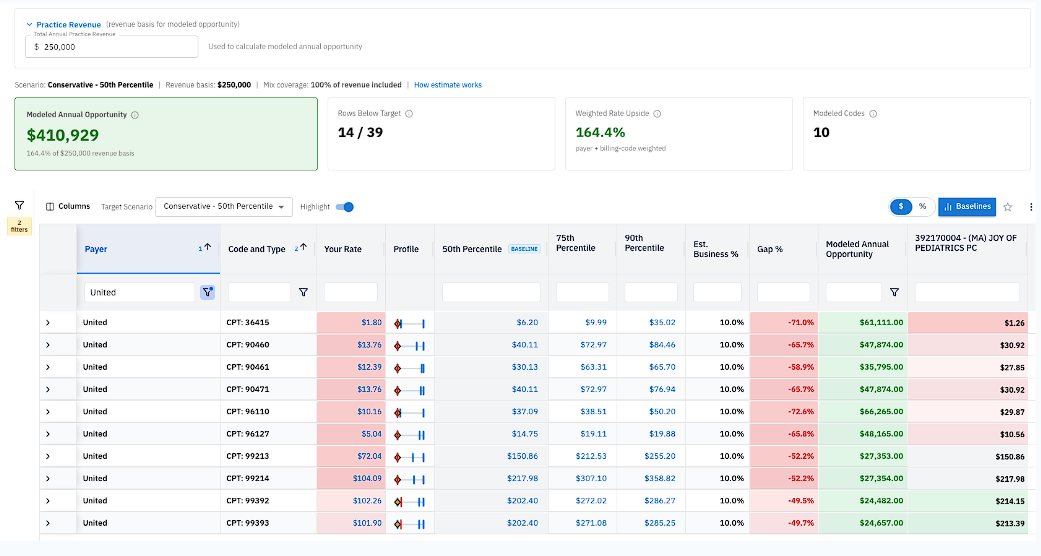
Task: Toggle the Highlight switch off
Action: point(345,207)
